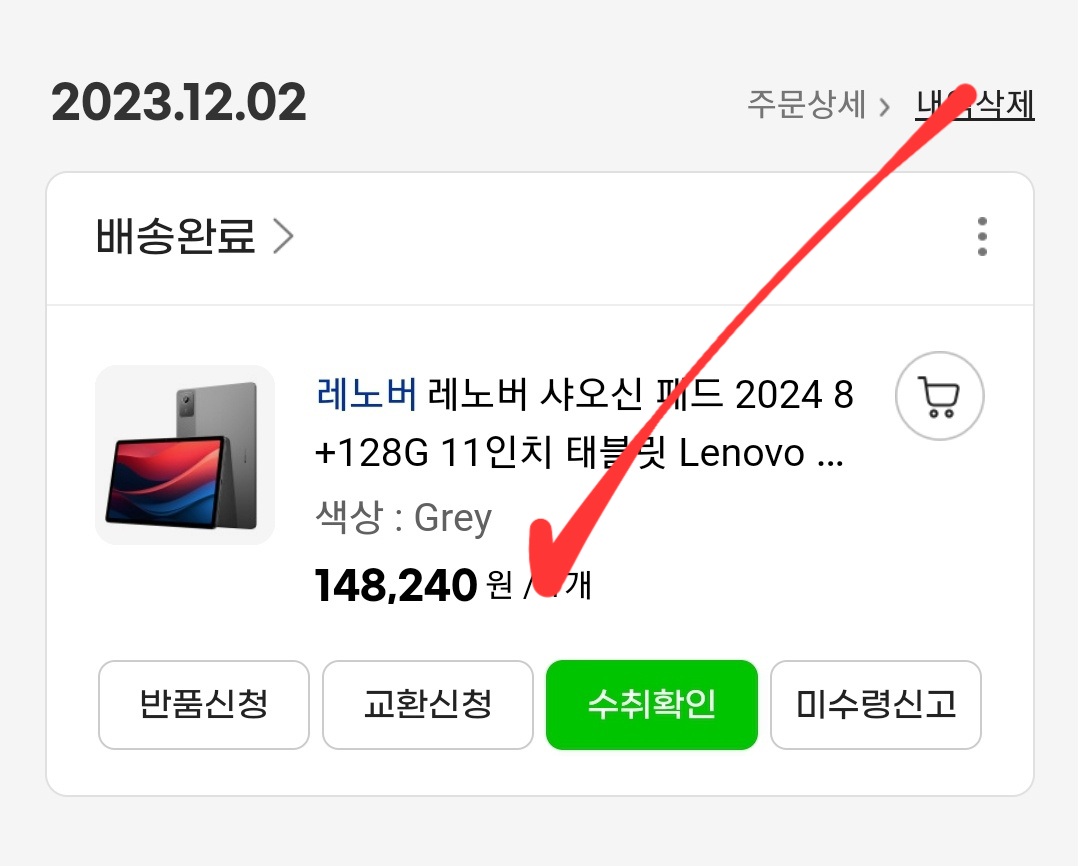
Task: Click the +128G 11인치 태블릿 Lenovo title line
Action: tap(579, 454)
